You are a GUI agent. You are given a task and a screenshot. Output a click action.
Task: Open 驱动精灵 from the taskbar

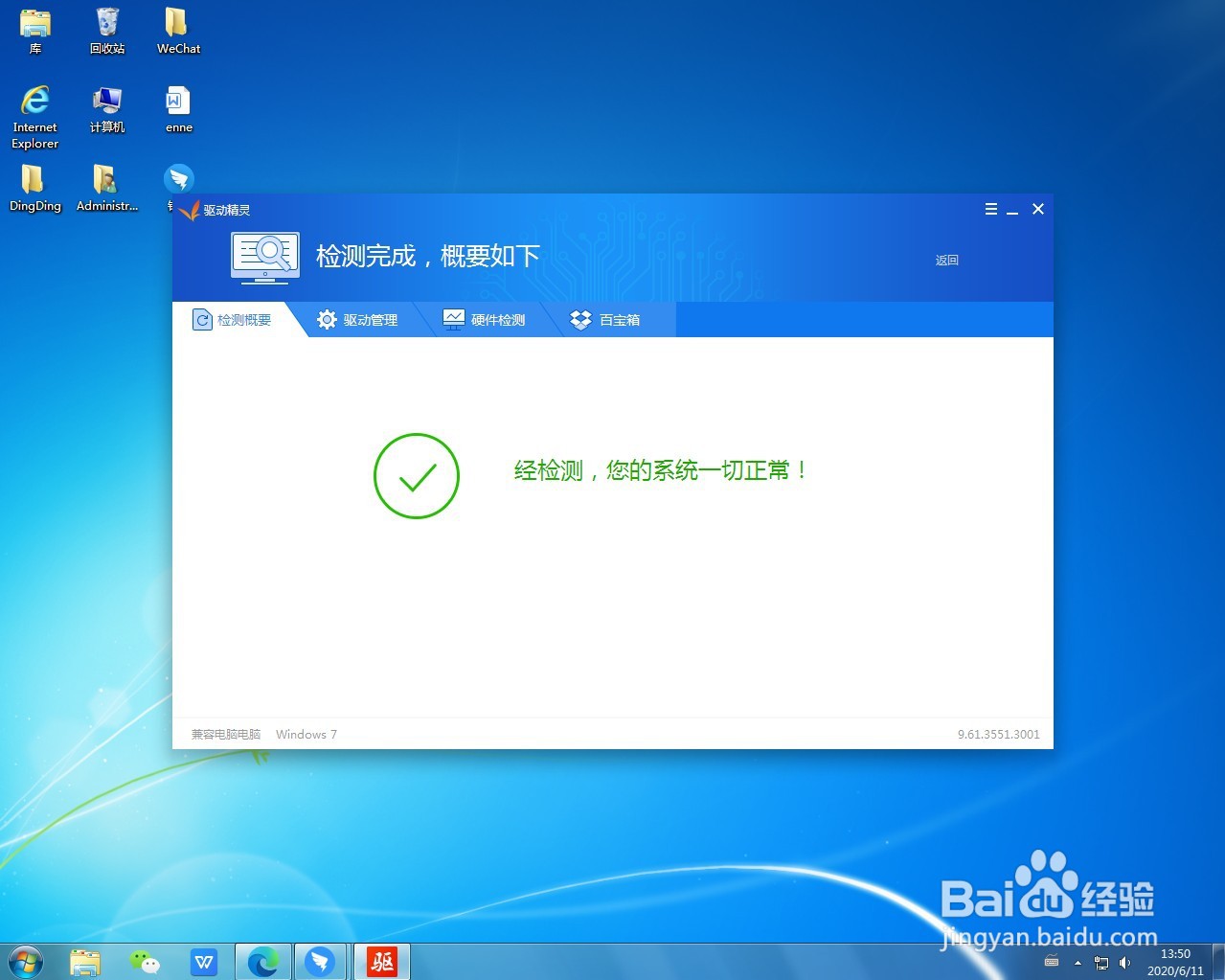[321, 961]
